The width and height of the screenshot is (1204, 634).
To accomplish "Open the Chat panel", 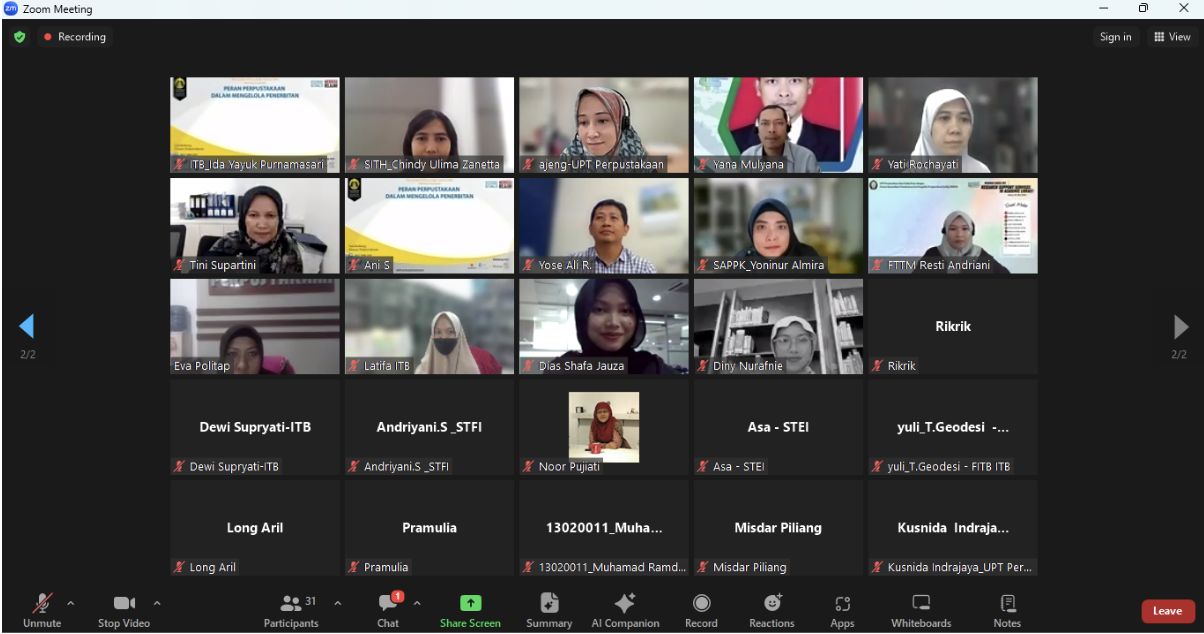I will [388, 610].
